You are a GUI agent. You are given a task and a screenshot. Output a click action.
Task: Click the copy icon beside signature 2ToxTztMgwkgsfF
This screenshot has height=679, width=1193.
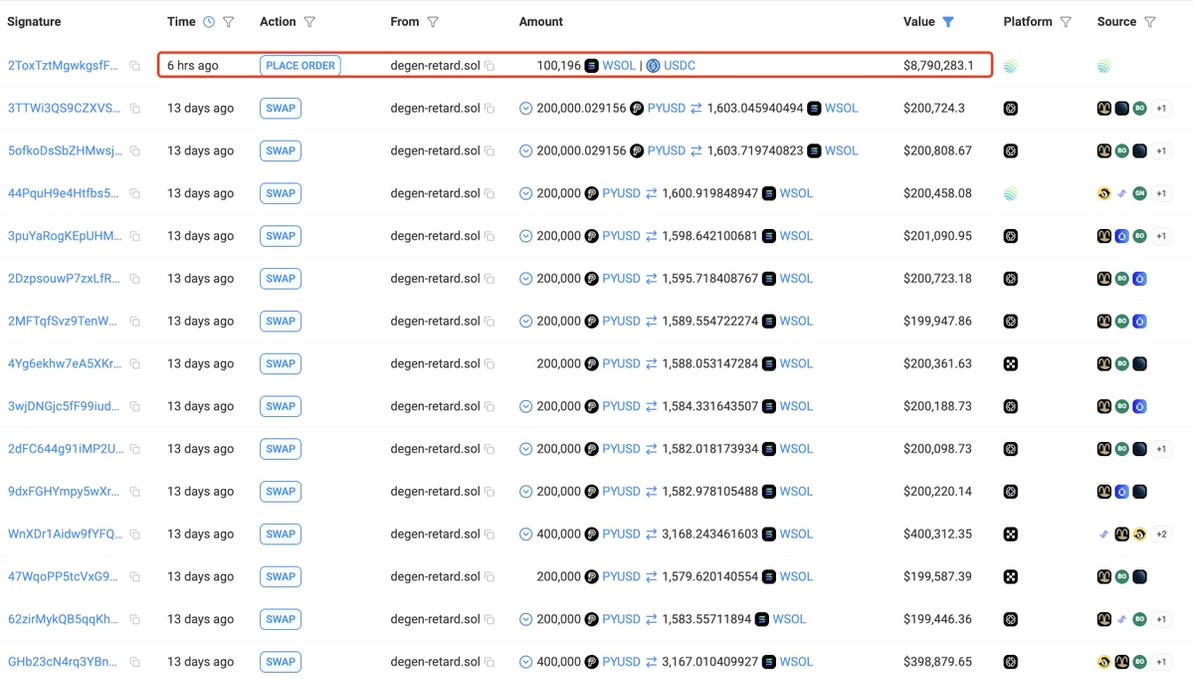click(136, 64)
